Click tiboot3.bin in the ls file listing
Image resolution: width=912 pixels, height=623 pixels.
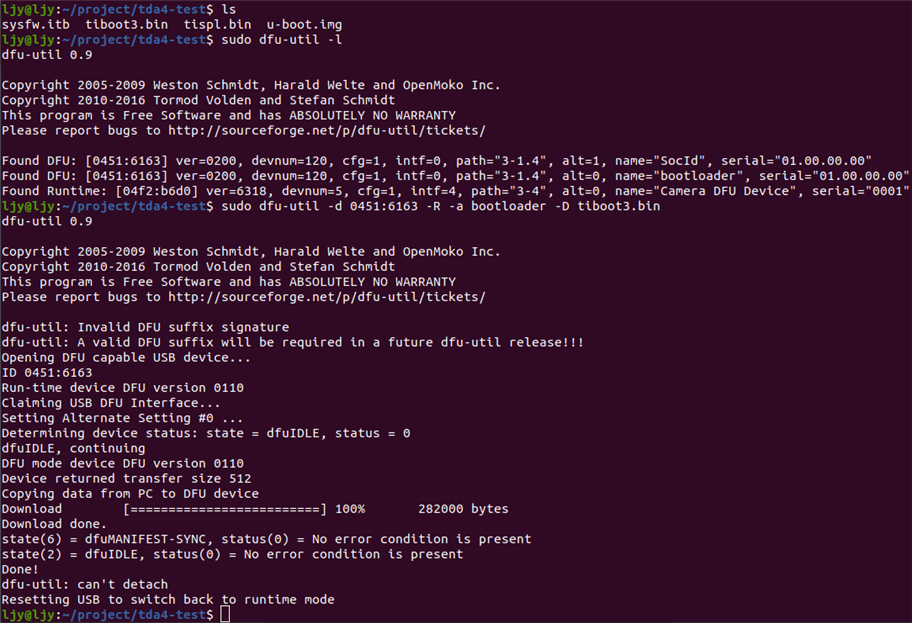click(x=117, y=23)
